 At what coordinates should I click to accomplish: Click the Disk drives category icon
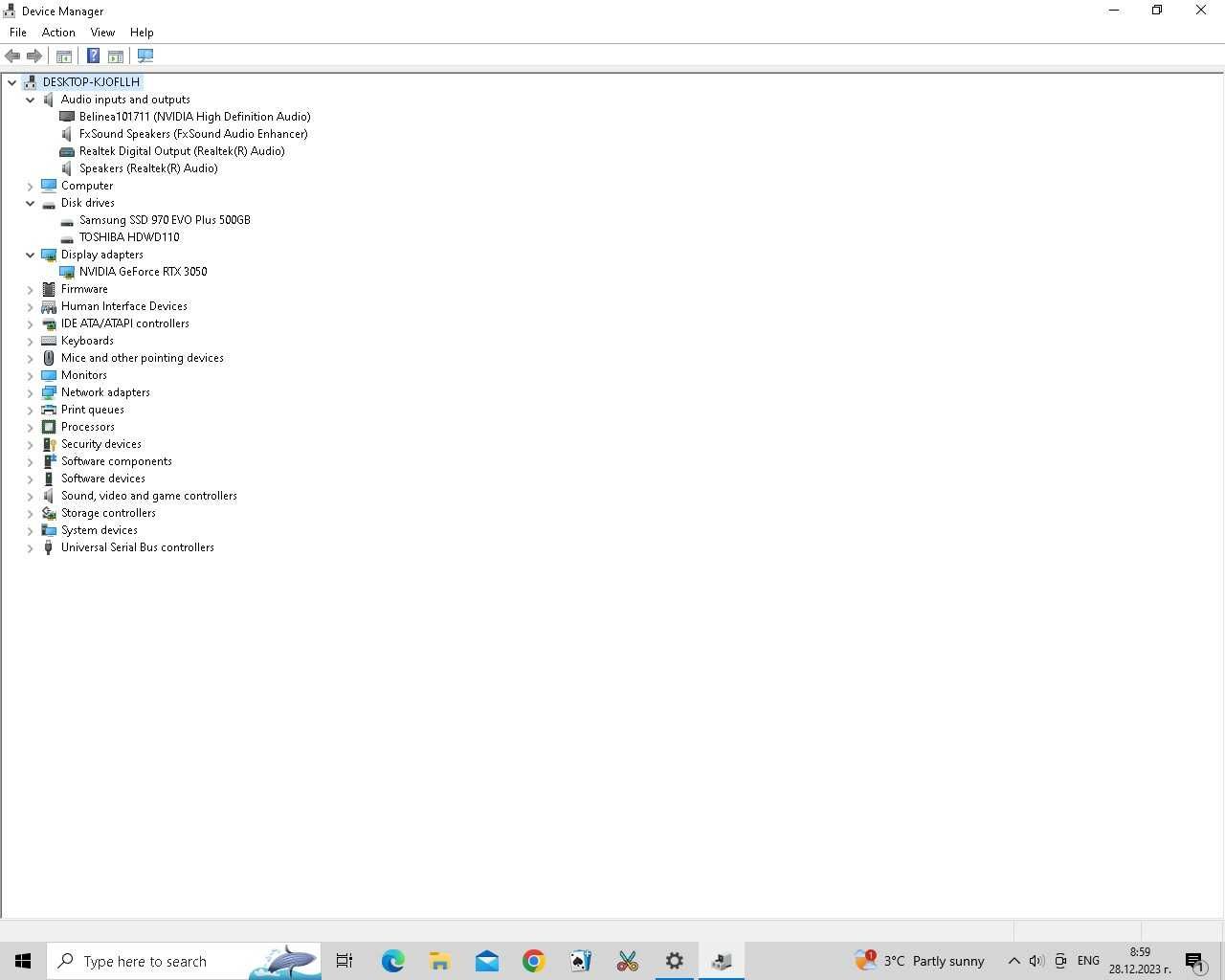(49, 203)
